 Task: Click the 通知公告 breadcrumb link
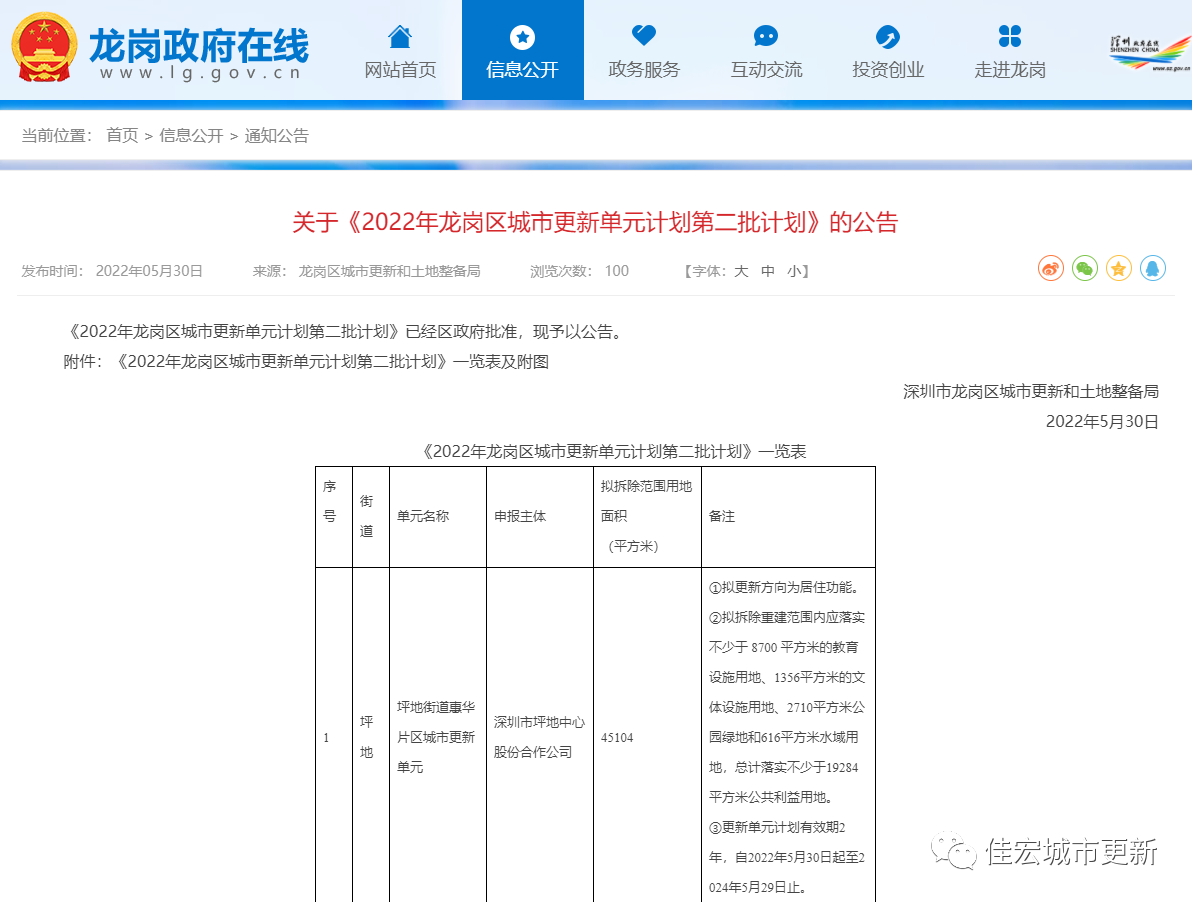(277, 136)
